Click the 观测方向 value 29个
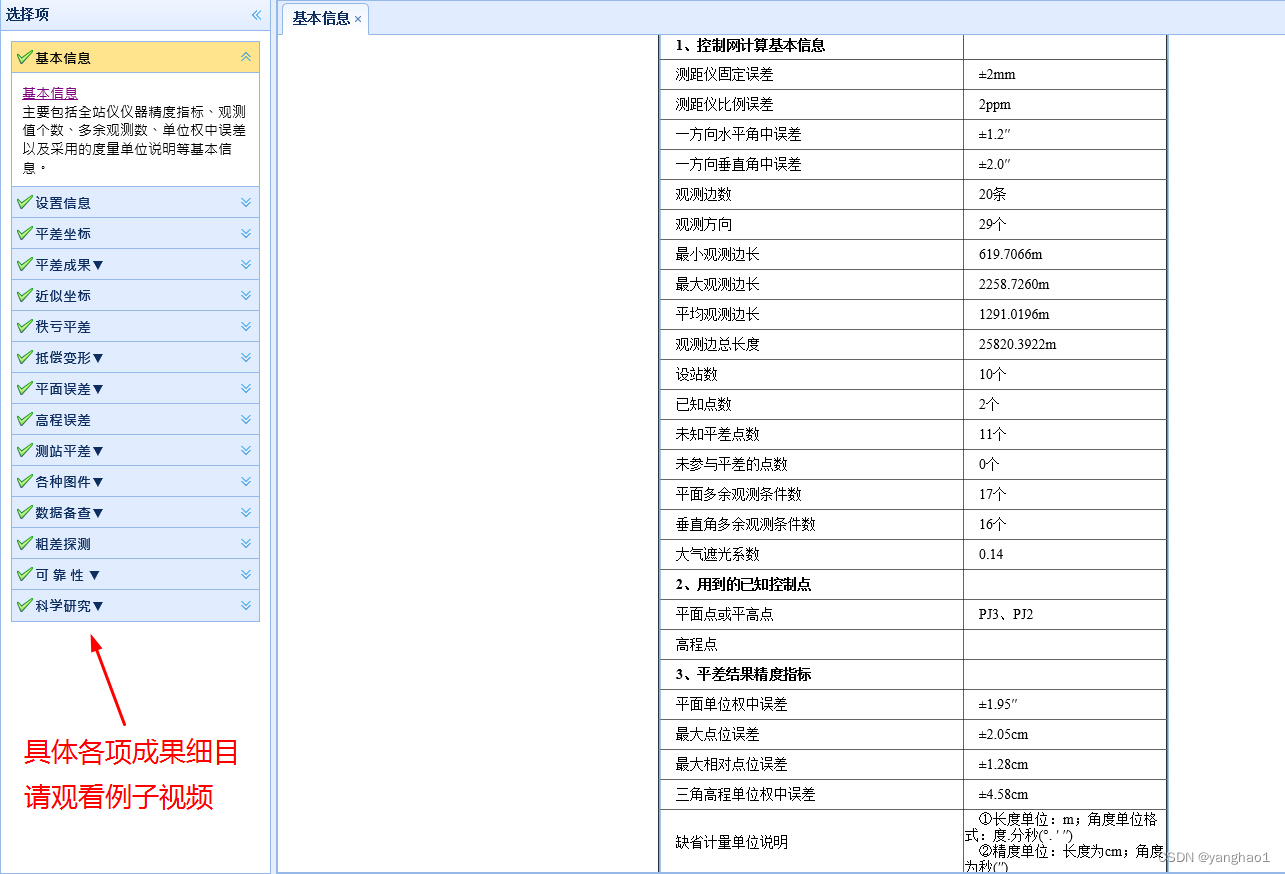The width and height of the screenshot is (1285, 874). point(992,225)
